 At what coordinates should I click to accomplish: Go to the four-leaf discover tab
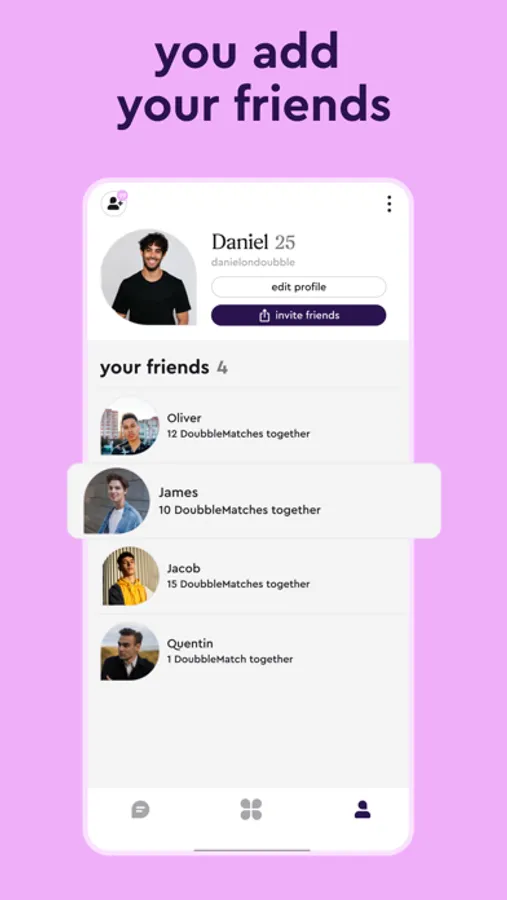pyautogui.click(x=251, y=809)
